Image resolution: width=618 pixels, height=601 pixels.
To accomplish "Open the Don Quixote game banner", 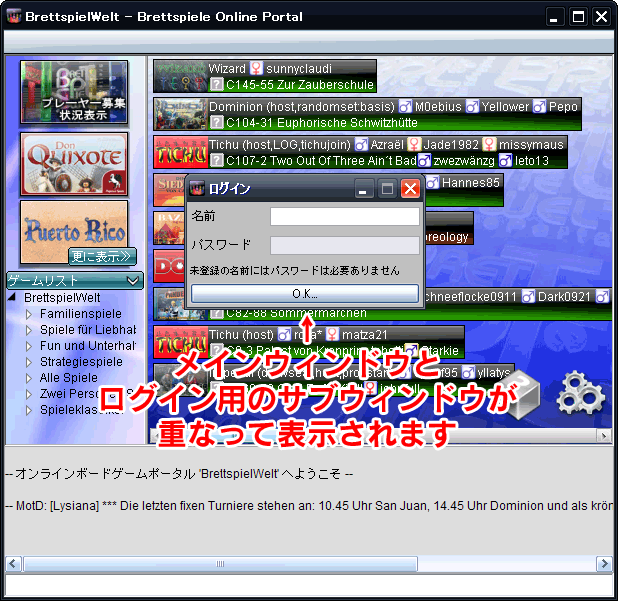I will (74, 164).
